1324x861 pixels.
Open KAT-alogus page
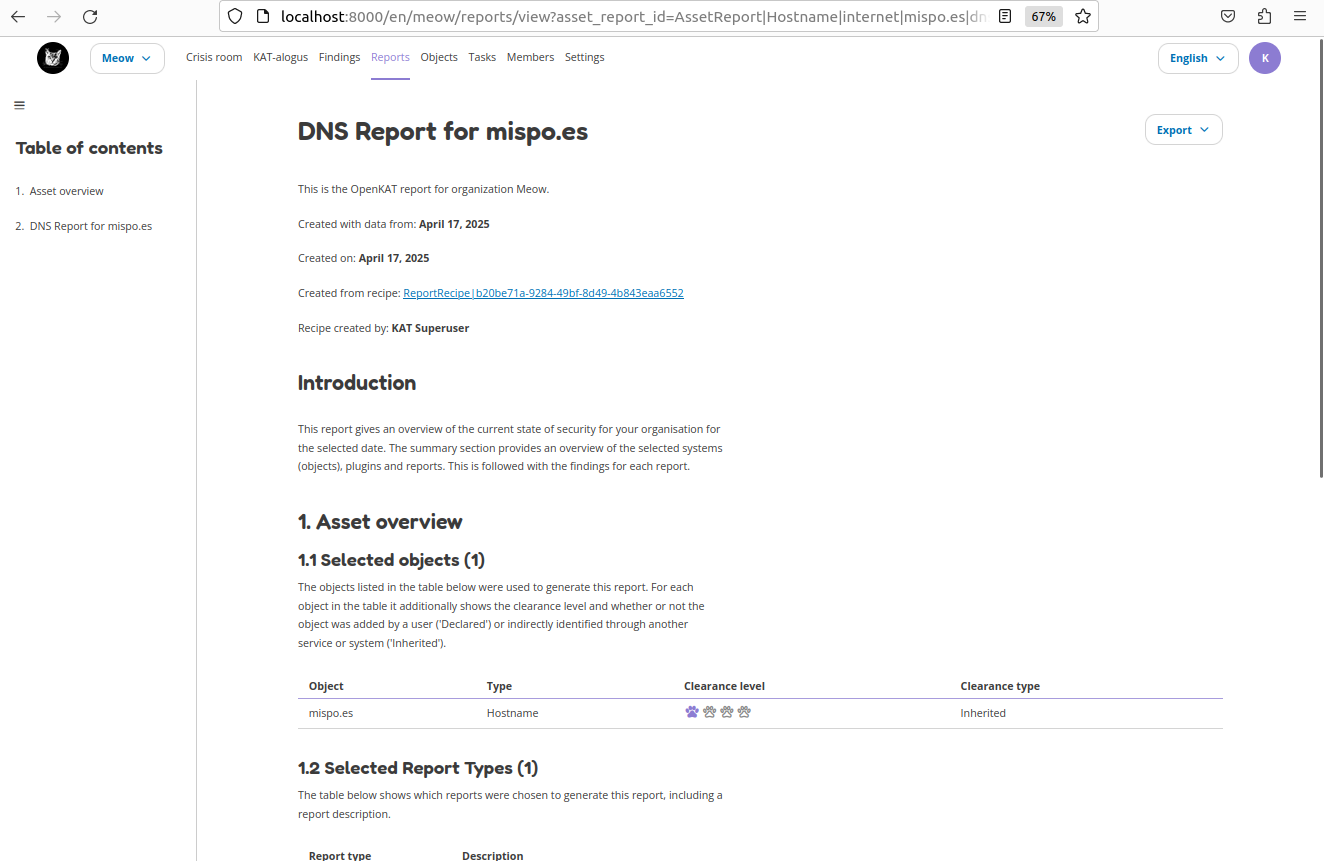pos(280,57)
